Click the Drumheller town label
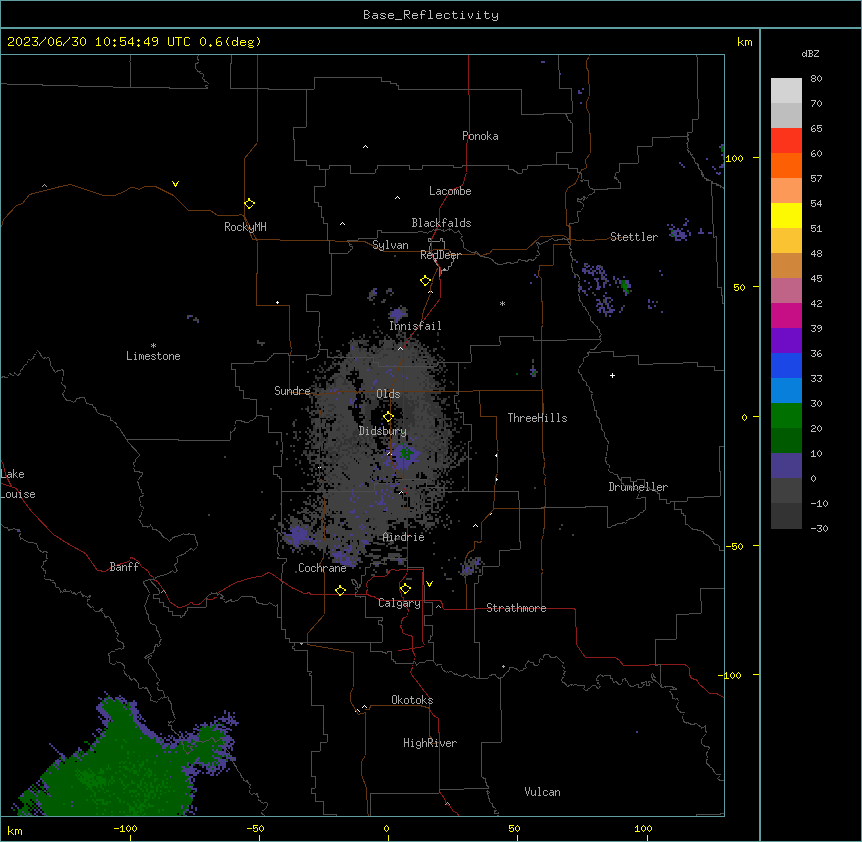The width and height of the screenshot is (862, 842). coord(638,487)
